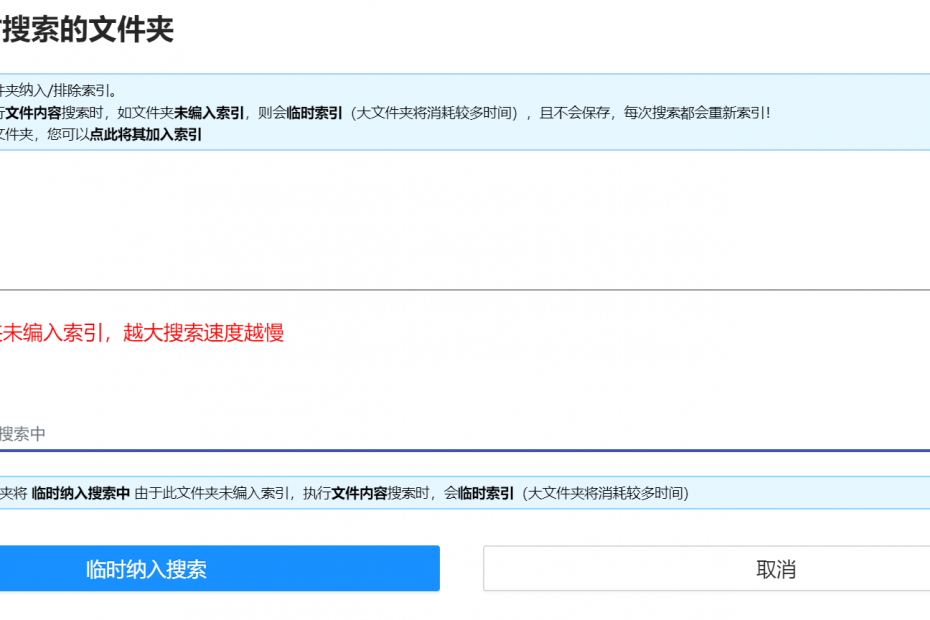Image resolution: width=930 pixels, height=620 pixels.
Task: Click 越大搜索速度越慢 part of red warning
Action: point(204,333)
